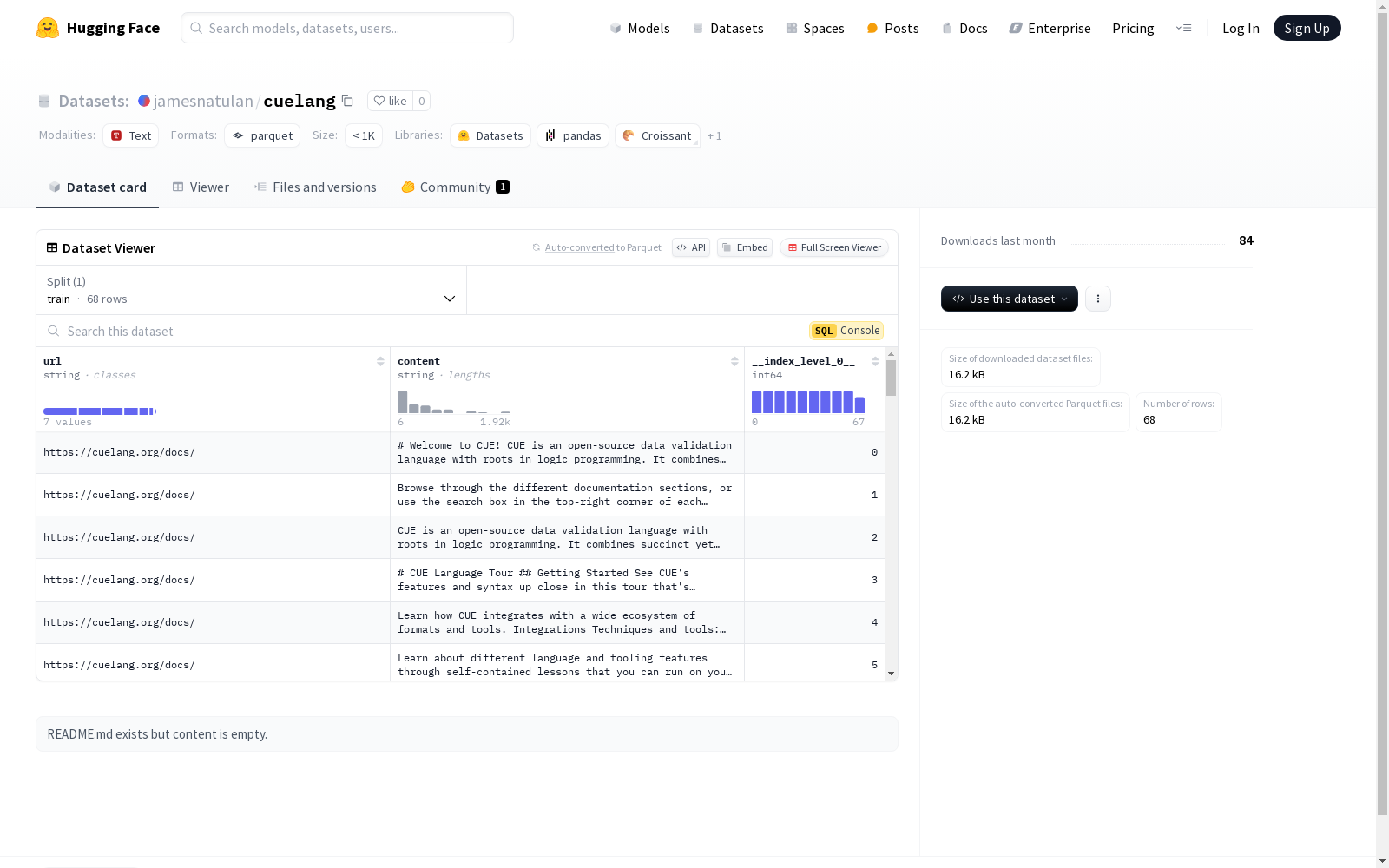
Task: Select the pandas library tag
Action: (x=573, y=135)
